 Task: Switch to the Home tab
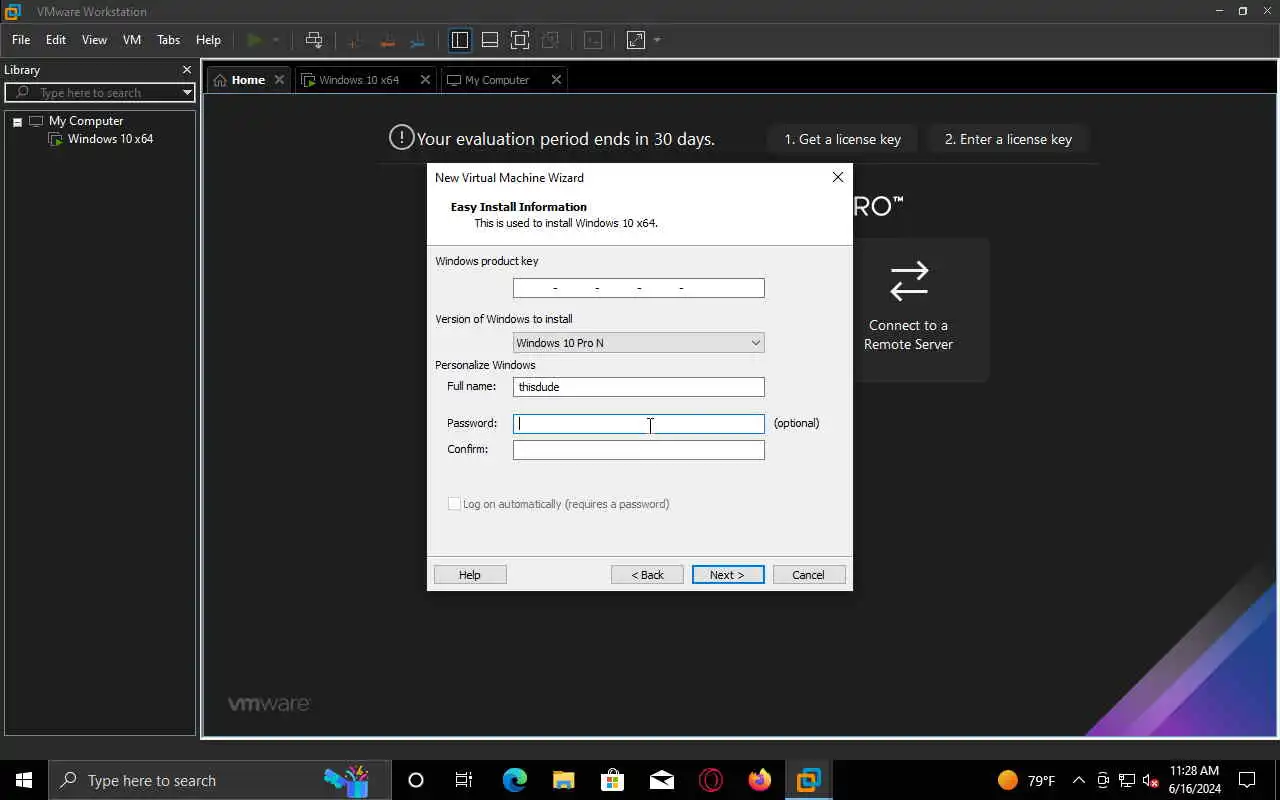[248, 80]
